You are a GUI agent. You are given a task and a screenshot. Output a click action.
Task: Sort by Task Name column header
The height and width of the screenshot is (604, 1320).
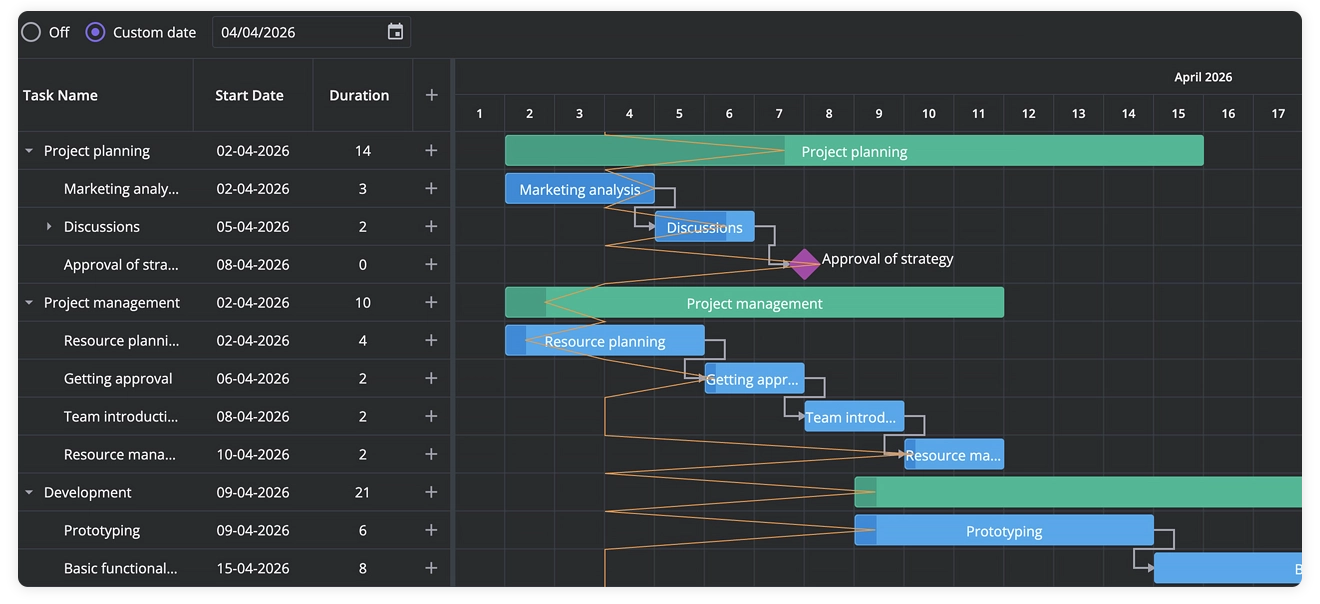pos(105,95)
